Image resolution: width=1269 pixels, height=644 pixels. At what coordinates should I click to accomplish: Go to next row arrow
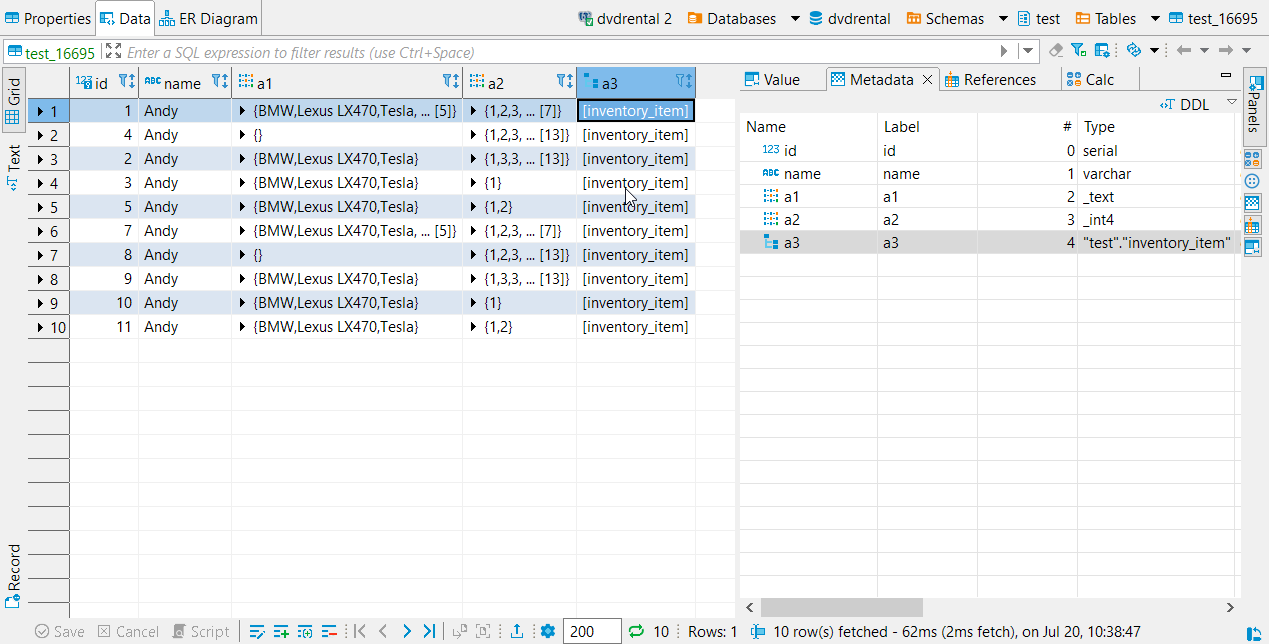tap(406, 631)
